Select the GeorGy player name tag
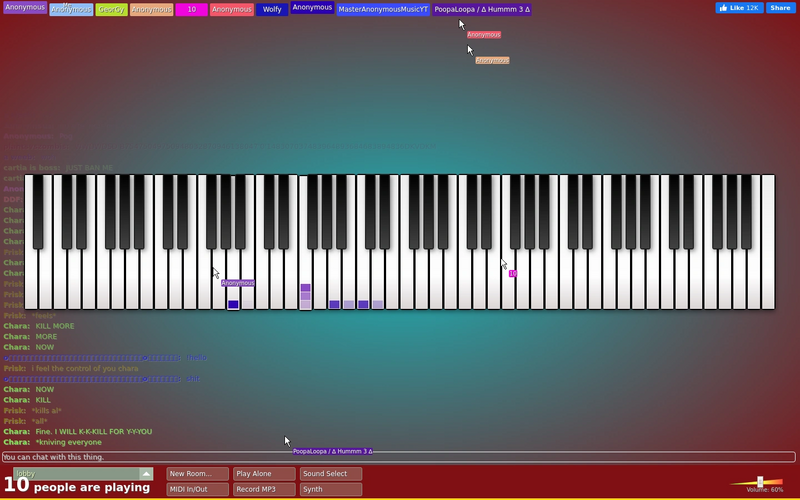The image size is (800, 500). click(x=111, y=10)
